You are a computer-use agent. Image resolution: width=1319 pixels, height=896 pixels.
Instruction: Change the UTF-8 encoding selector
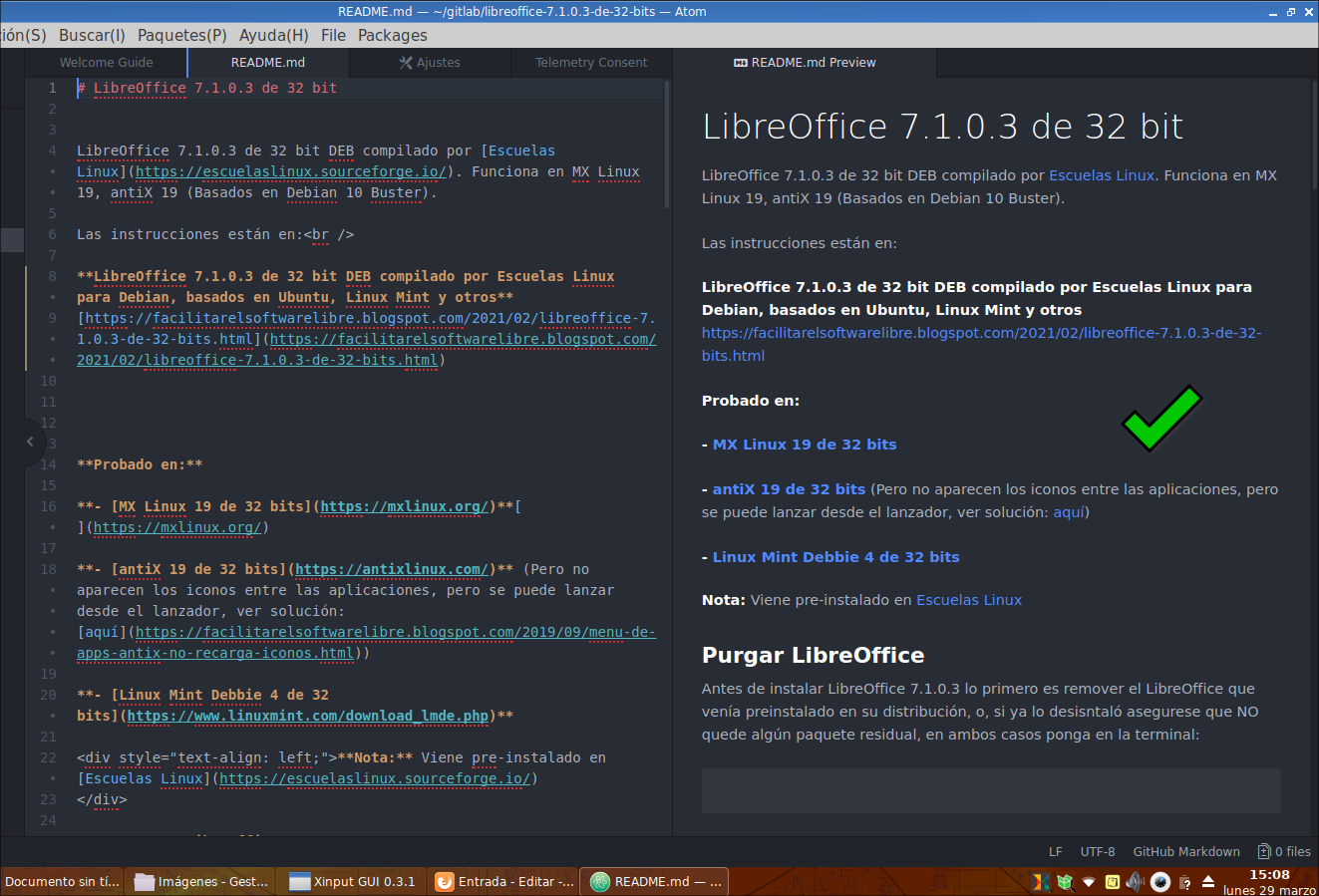tap(1098, 851)
